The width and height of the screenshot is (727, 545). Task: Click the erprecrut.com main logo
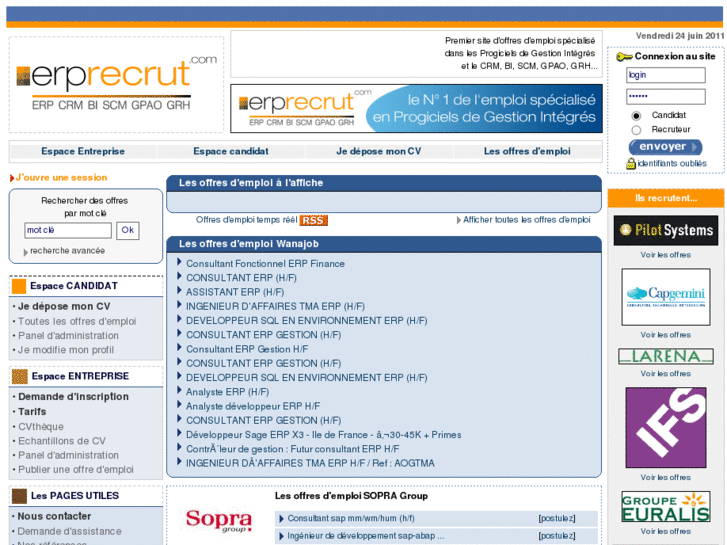click(116, 83)
